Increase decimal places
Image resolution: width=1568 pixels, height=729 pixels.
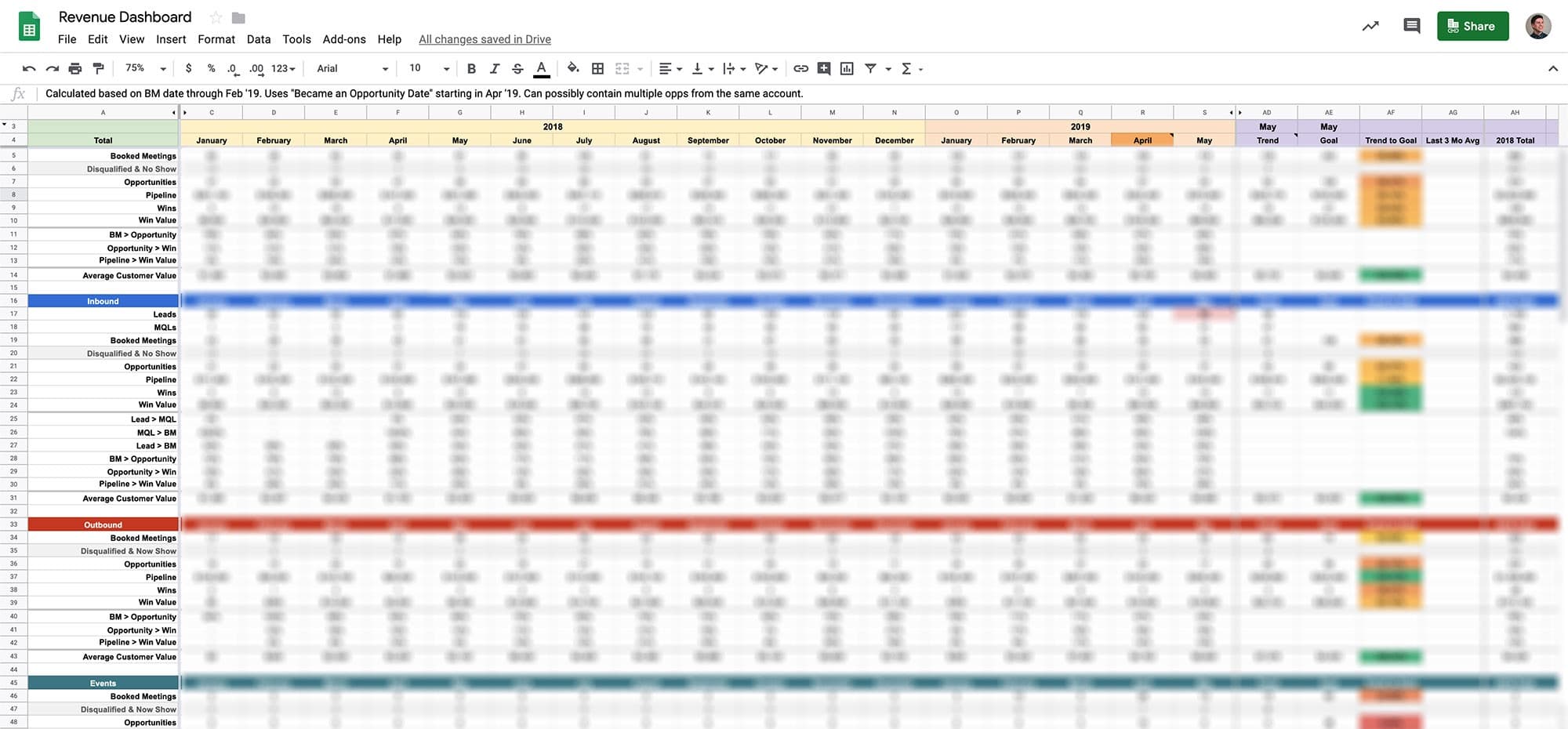[x=256, y=69]
